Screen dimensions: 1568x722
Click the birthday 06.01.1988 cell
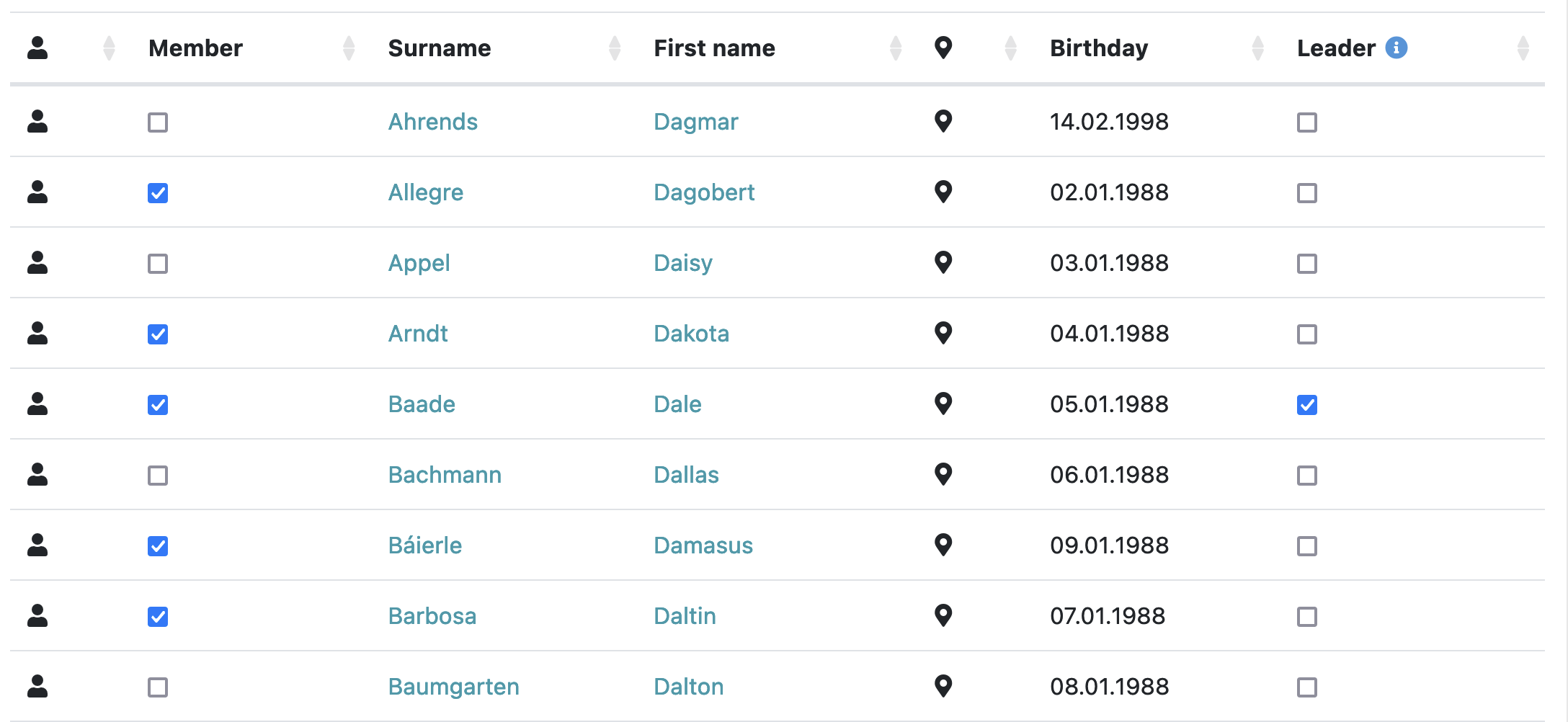[x=1109, y=475]
